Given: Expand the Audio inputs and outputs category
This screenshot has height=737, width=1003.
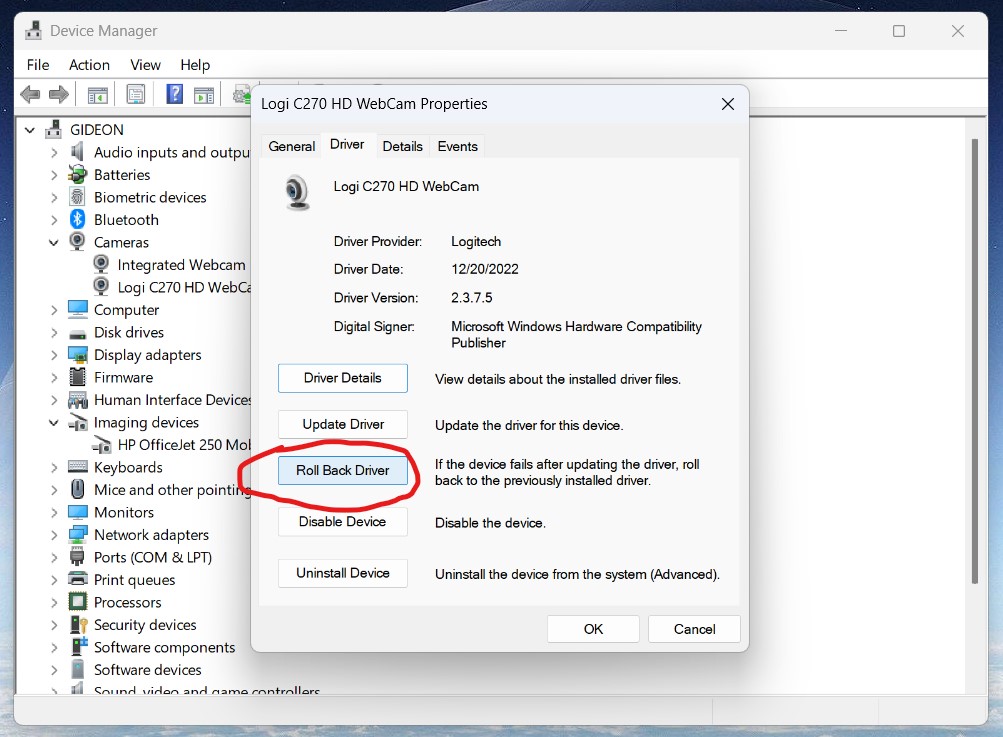Looking at the screenshot, I should click(x=54, y=152).
